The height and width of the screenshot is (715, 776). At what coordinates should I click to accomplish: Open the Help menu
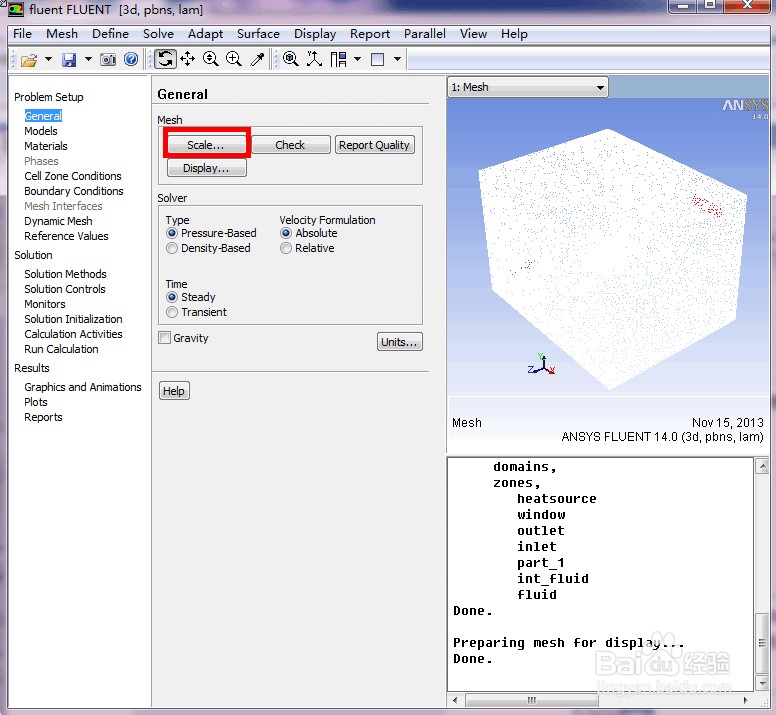click(x=514, y=34)
